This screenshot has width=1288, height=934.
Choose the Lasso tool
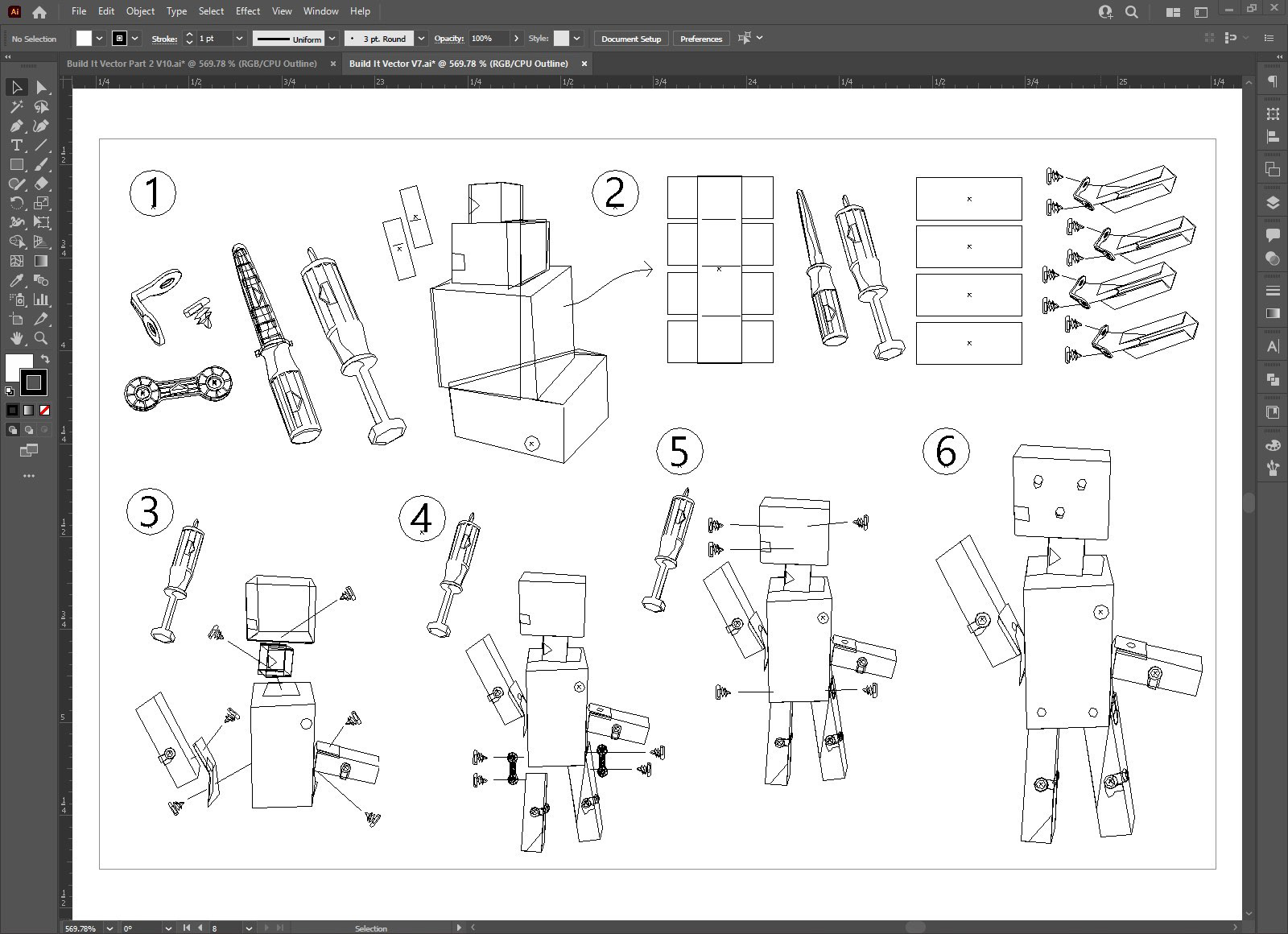(x=41, y=106)
